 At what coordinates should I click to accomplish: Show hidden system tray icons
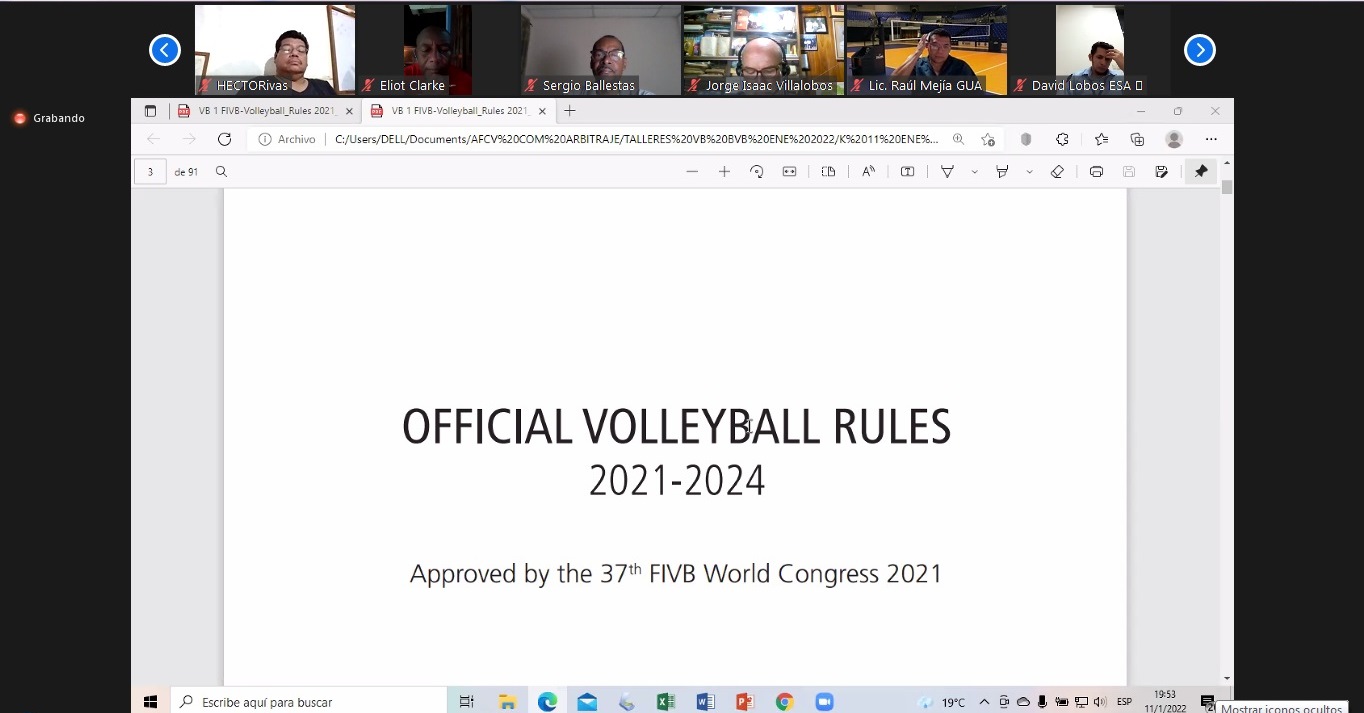[x=984, y=702]
